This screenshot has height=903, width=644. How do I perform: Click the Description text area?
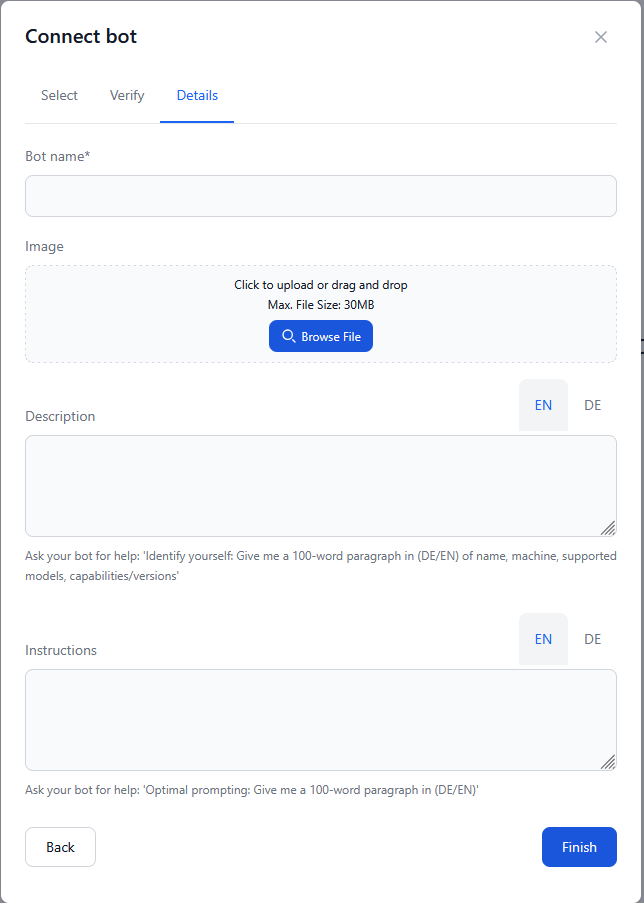(320, 485)
